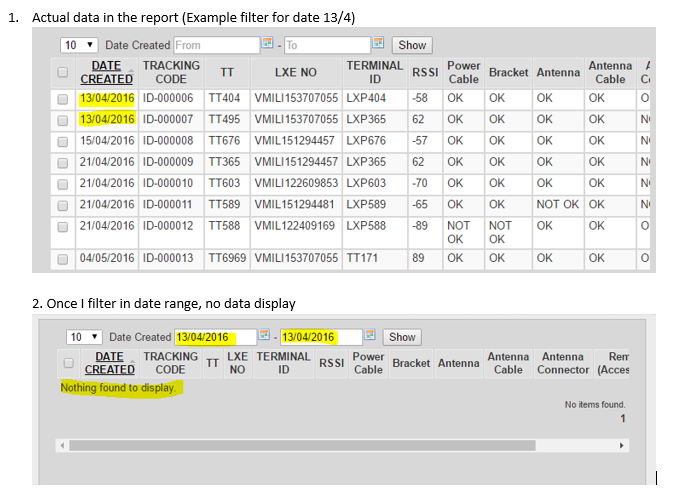681x500 pixels.
Task: Select the checkbox for ID-000013 row
Action: click(x=64, y=260)
